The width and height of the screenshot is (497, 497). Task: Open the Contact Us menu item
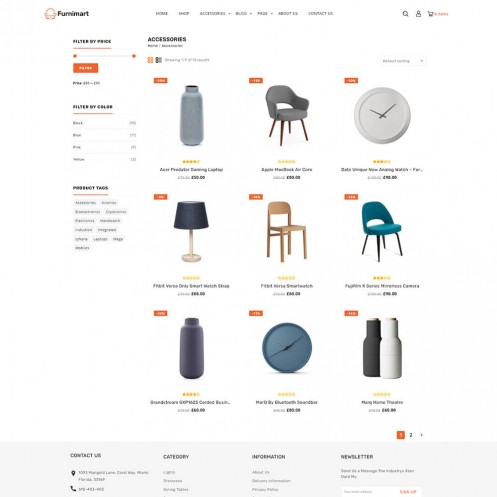(320, 14)
